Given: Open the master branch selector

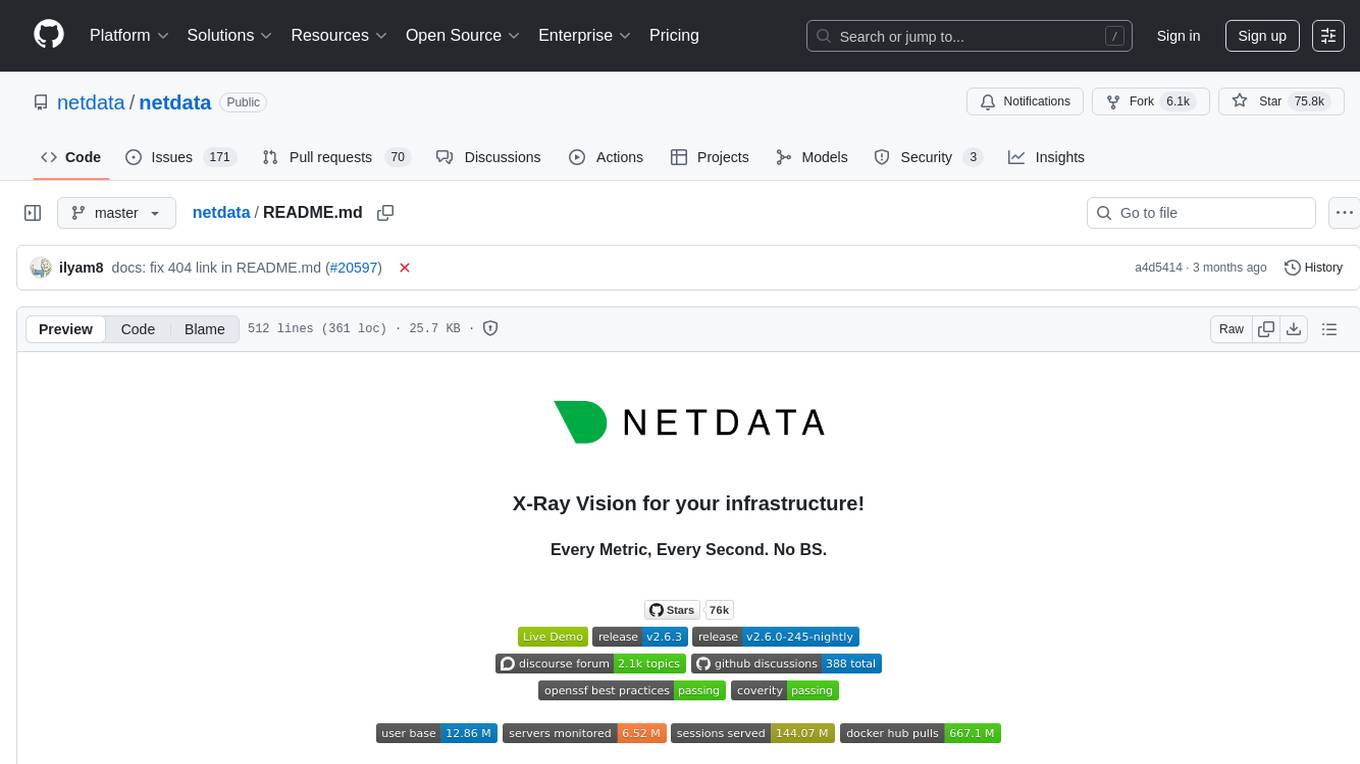Looking at the screenshot, I should click(x=116, y=213).
